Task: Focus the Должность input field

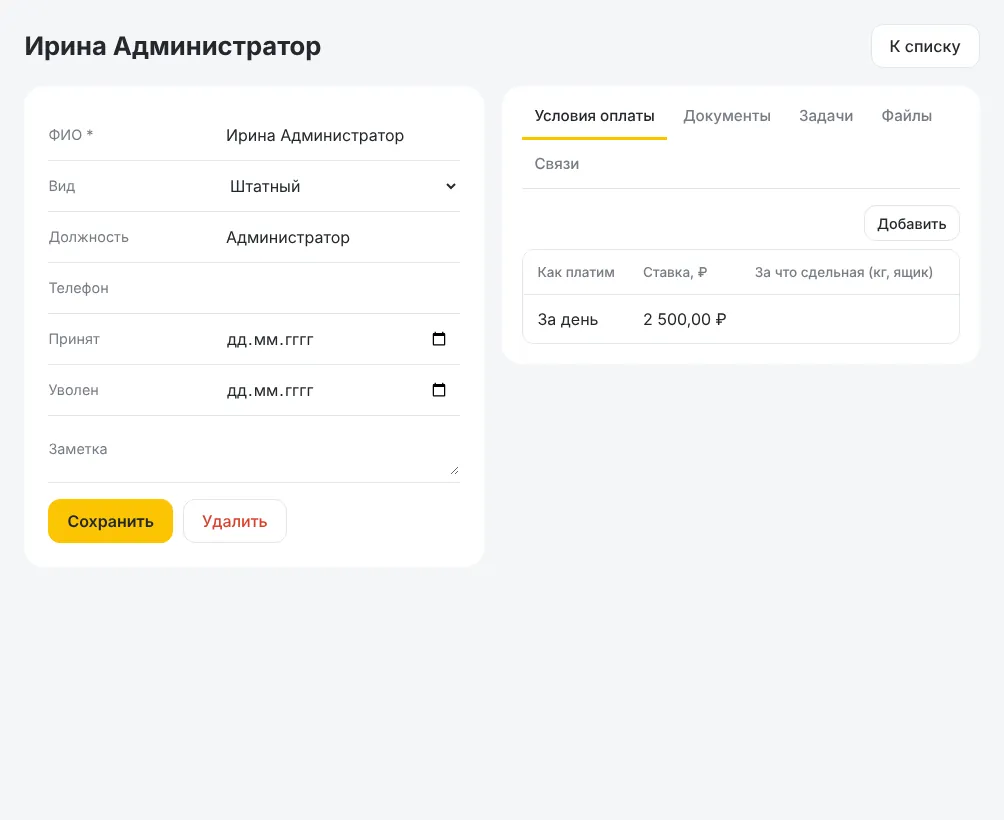Action: pyautogui.click(x=342, y=237)
